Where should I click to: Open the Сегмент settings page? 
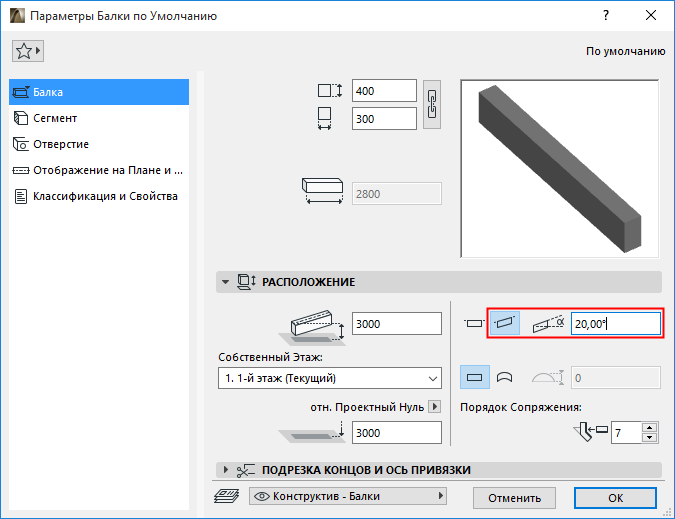(99, 118)
